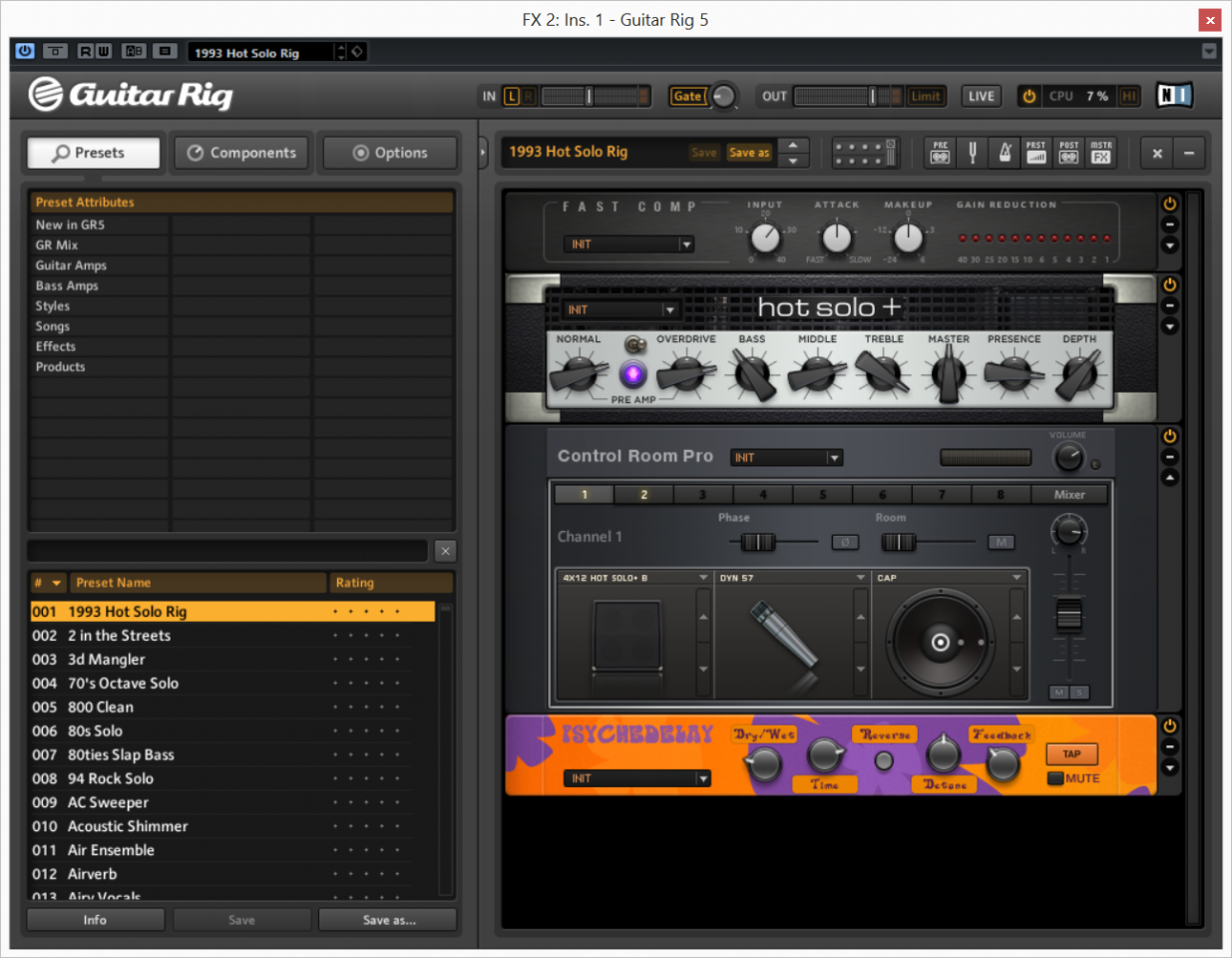The height and width of the screenshot is (958, 1232).
Task: Open the host preset browser diamond icon
Action: pyautogui.click(x=357, y=52)
